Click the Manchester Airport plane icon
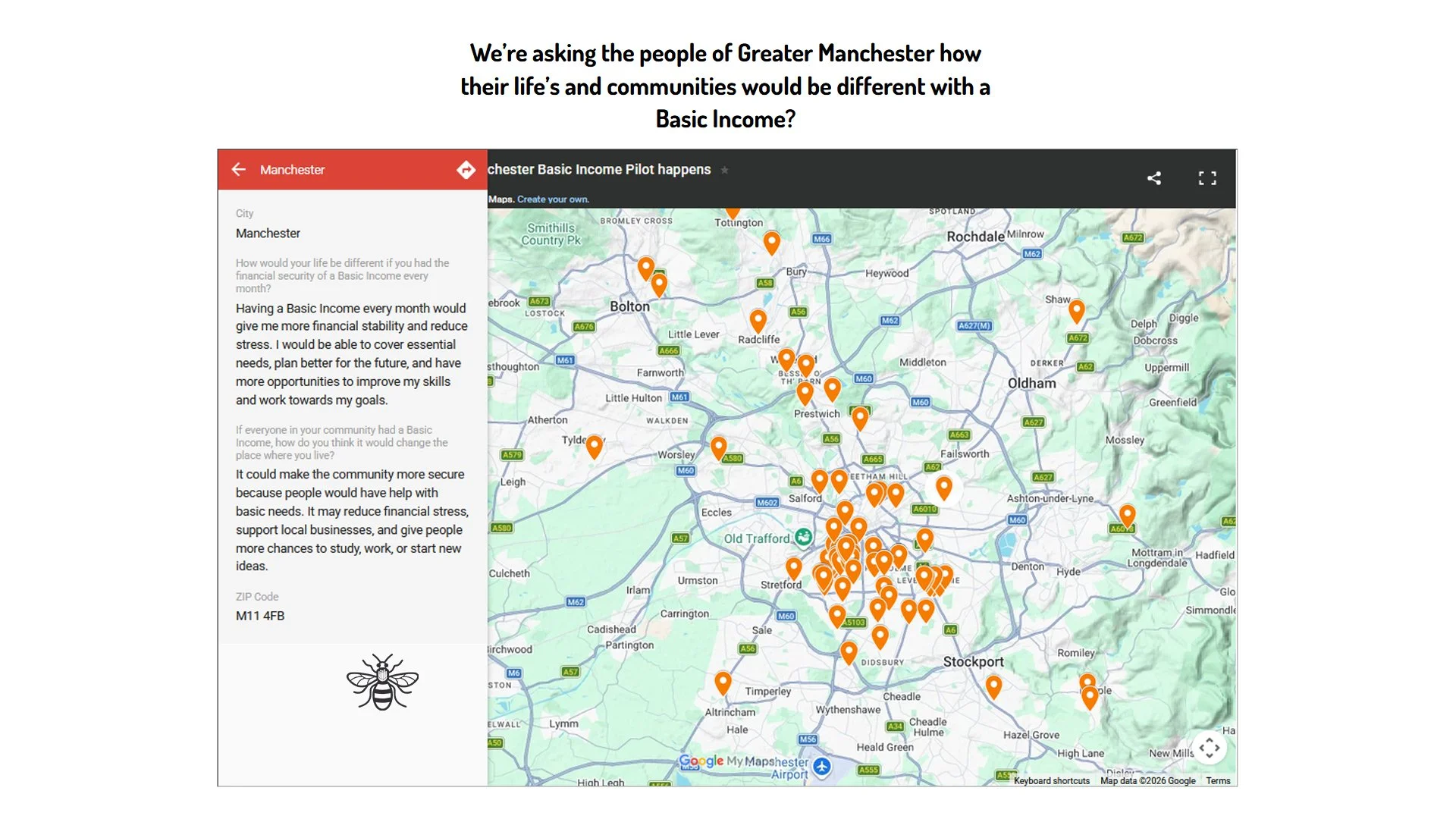This screenshot has width=1456, height=819. (821, 767)
